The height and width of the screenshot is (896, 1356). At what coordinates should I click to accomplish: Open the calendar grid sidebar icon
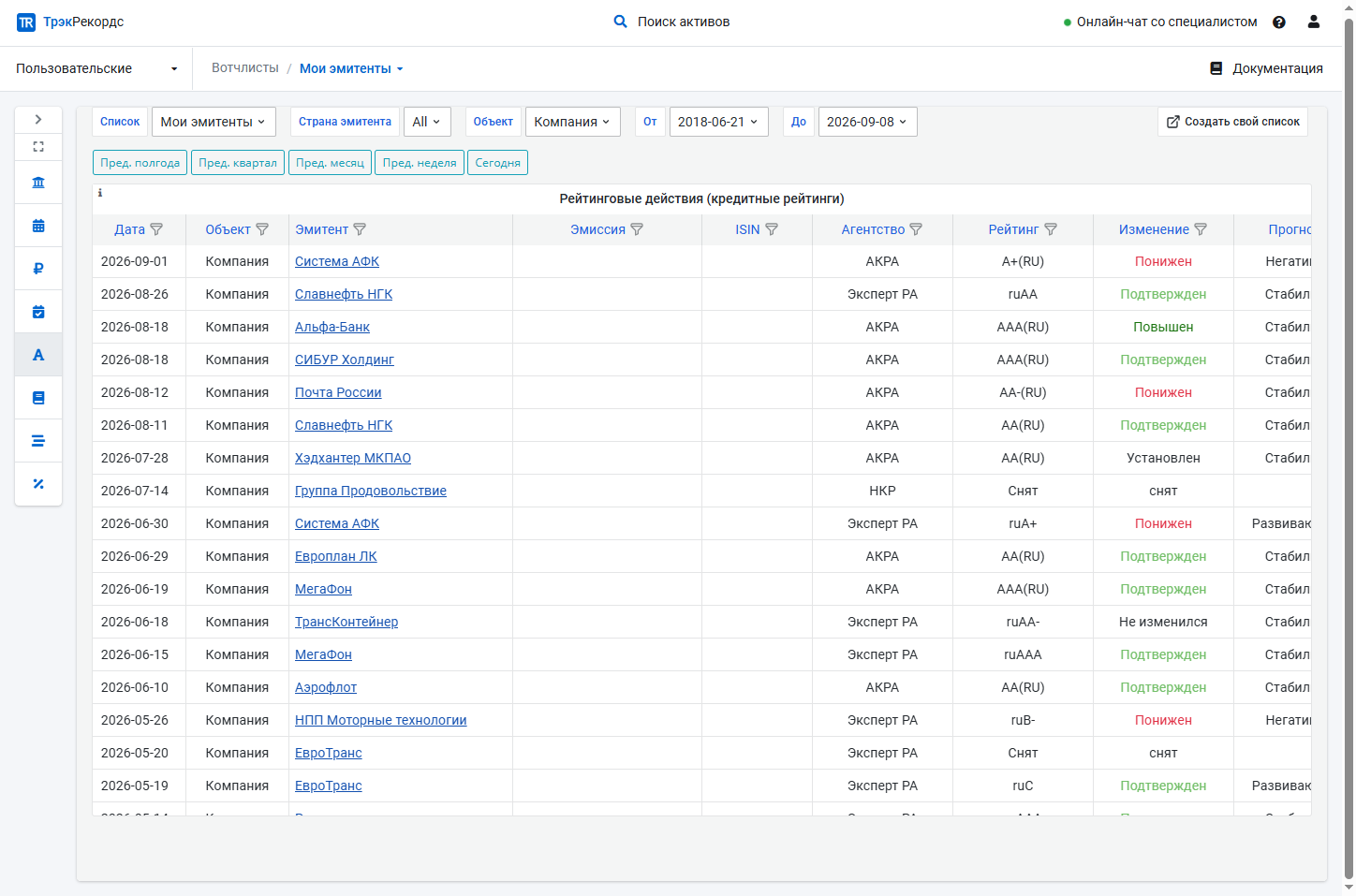point(38,226)
